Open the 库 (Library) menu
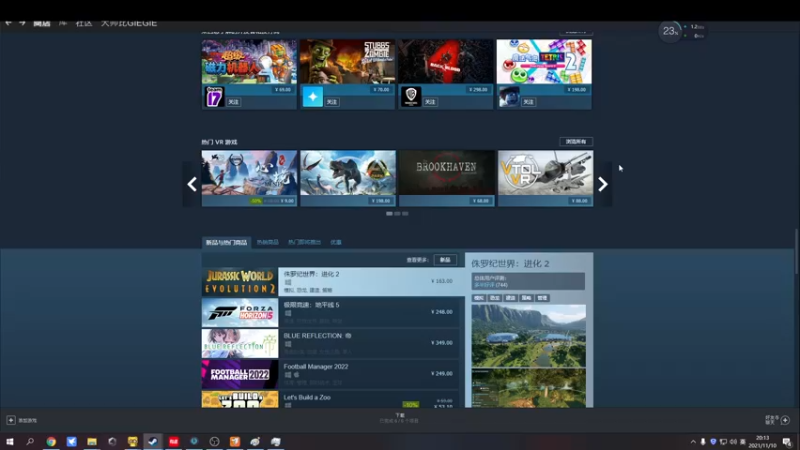 (63, 23)
